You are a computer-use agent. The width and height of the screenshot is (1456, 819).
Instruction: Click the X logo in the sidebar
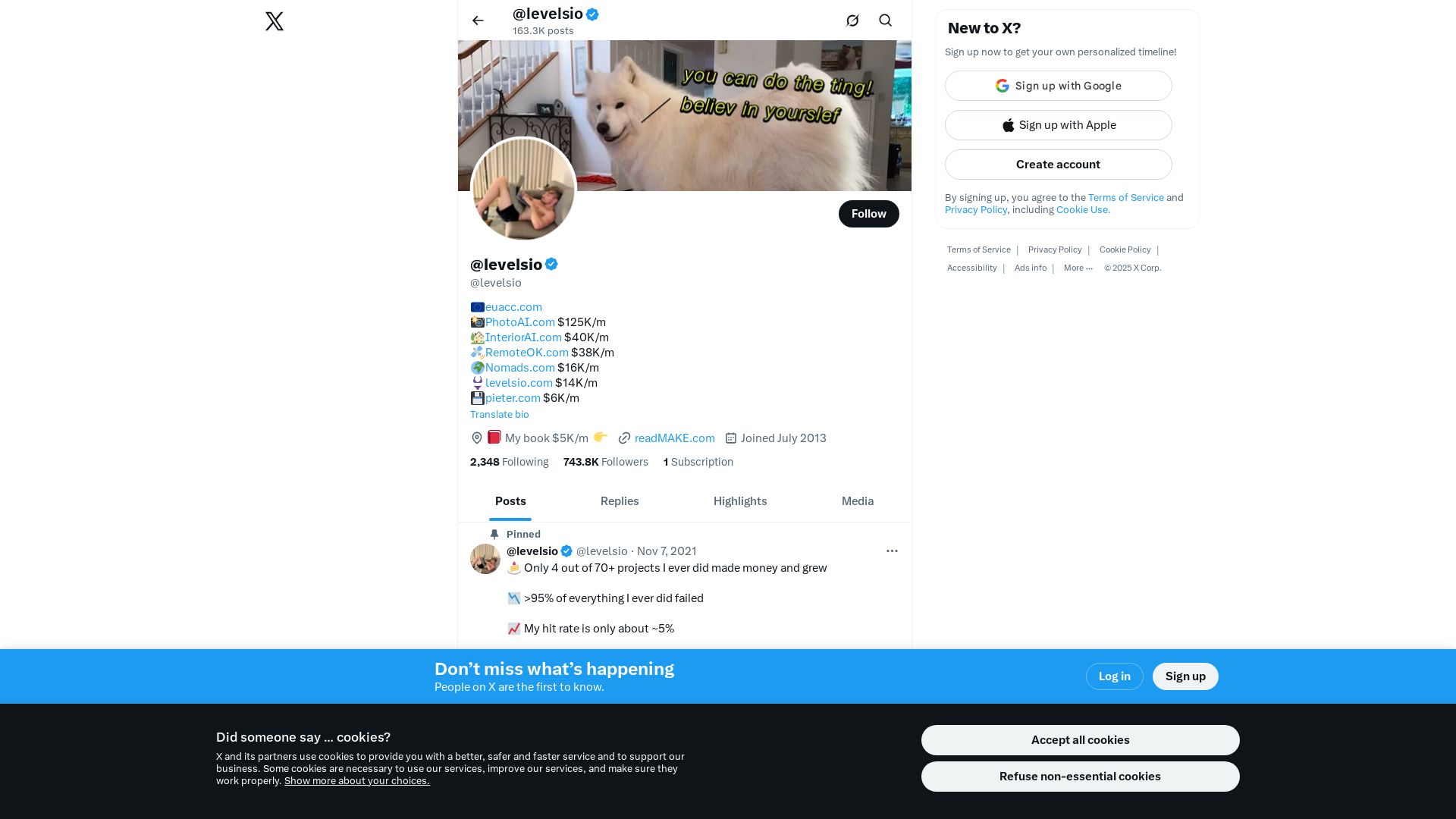pos(275,21)
